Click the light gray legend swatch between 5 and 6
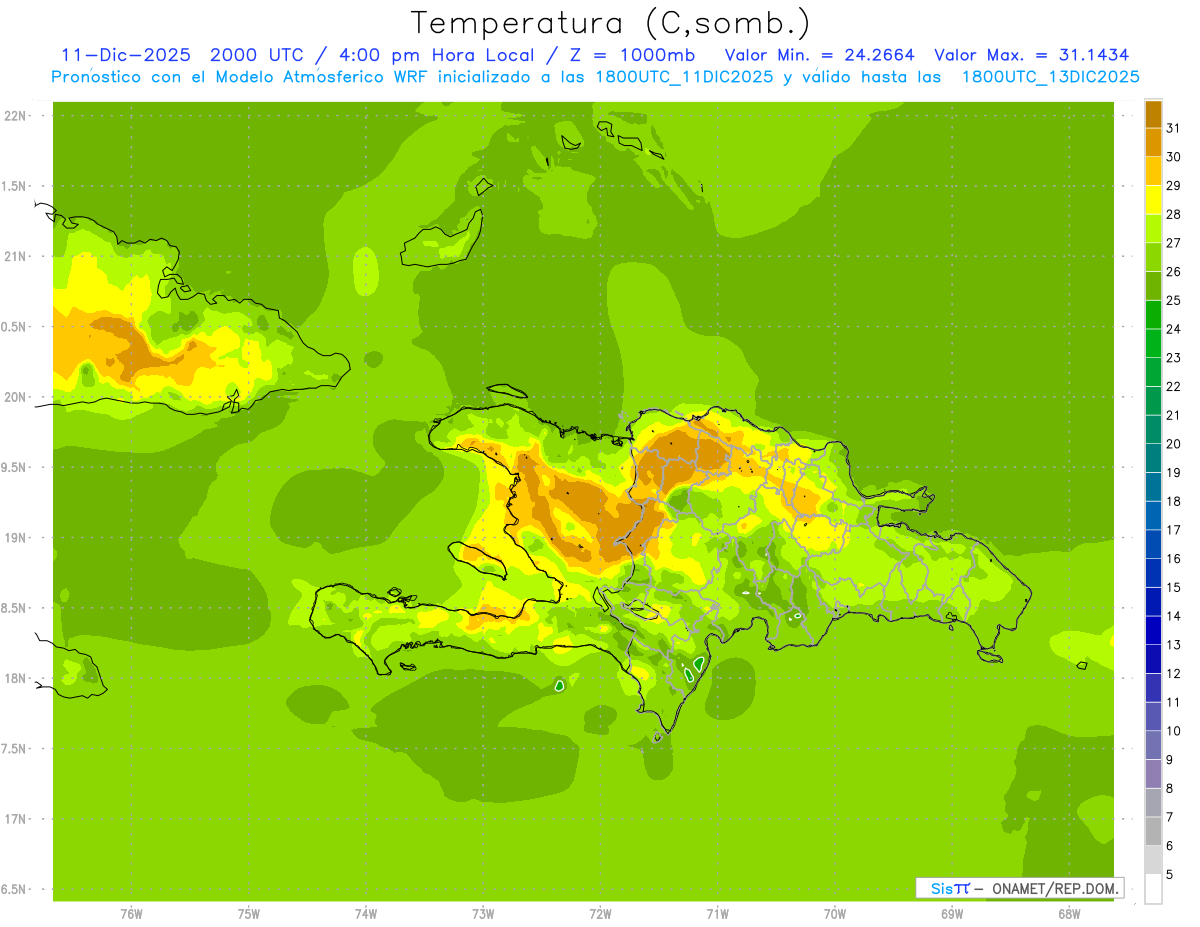 1153,860
